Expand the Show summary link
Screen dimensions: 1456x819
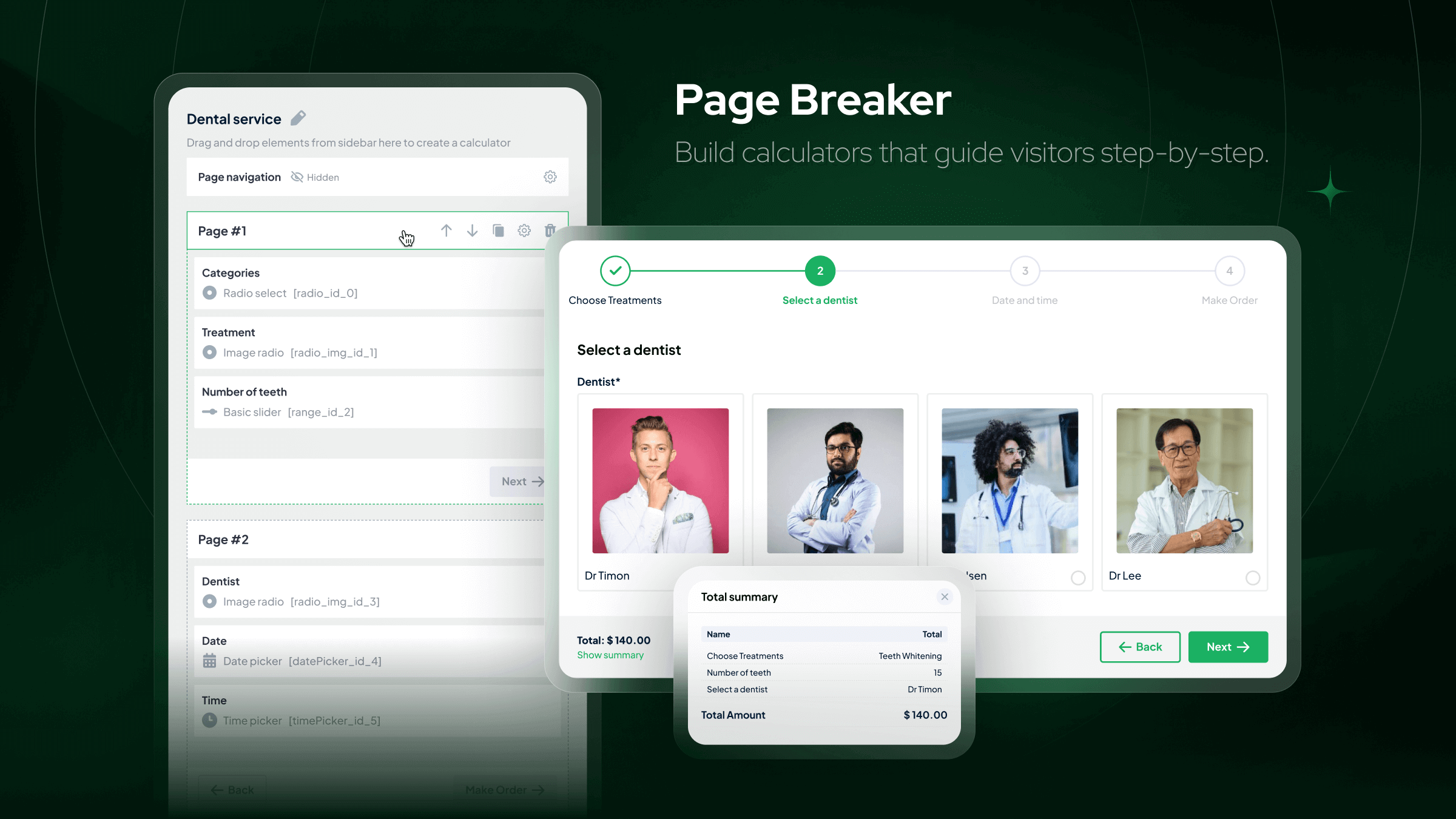coord(610,654)
